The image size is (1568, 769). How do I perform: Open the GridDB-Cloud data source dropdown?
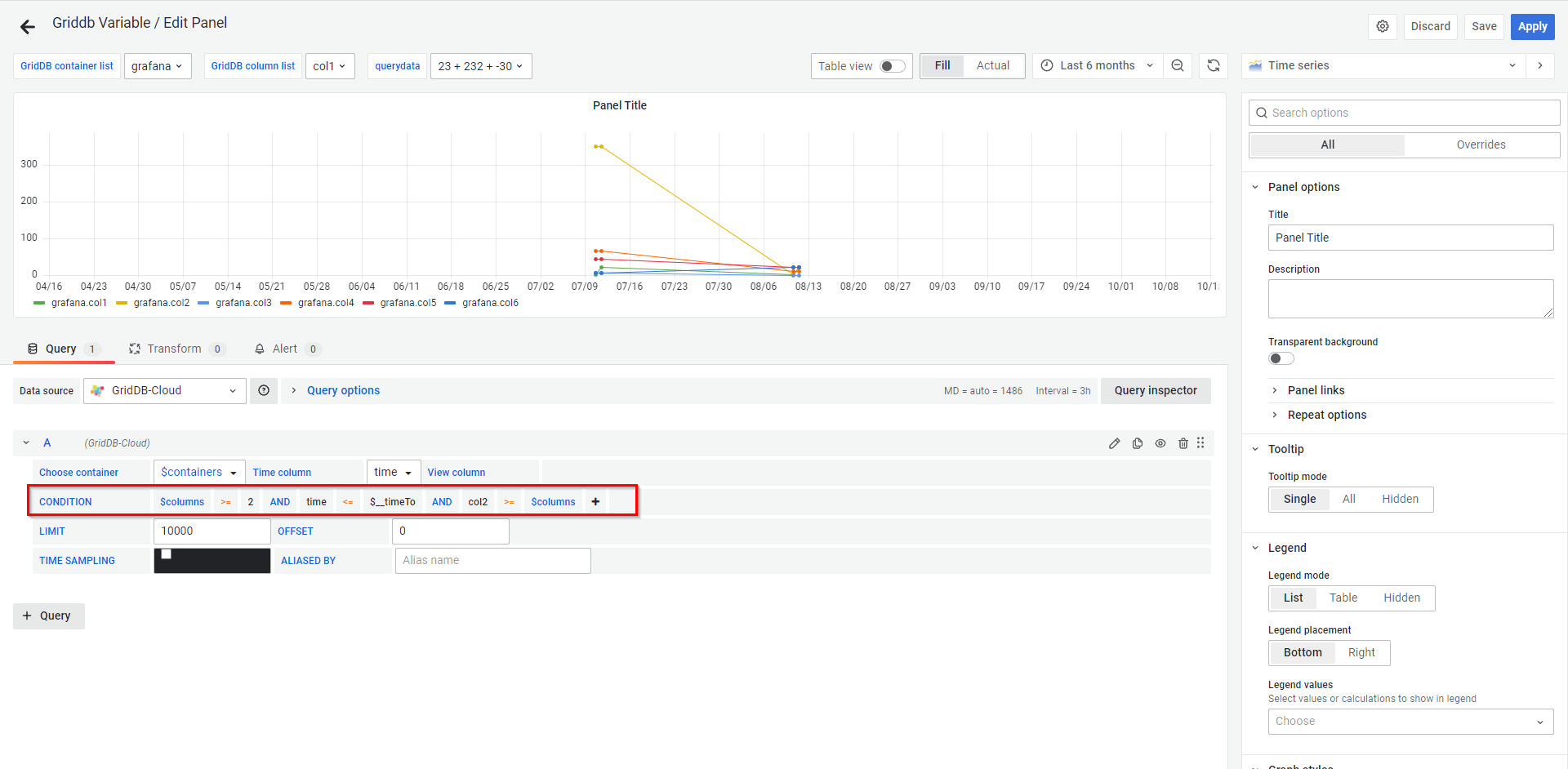click(x=165, y=391)
